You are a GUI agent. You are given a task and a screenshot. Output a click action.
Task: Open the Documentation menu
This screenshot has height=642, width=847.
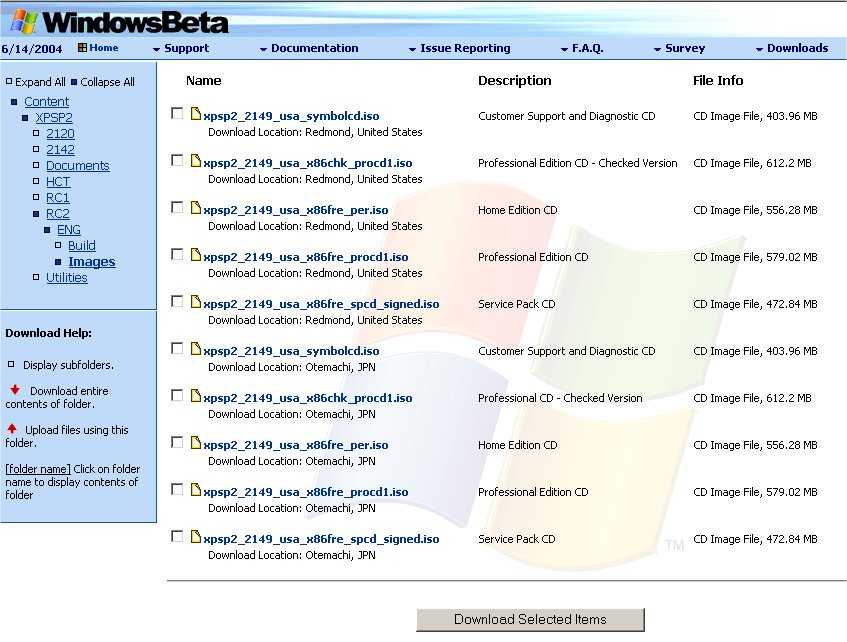(x=309, y=48)
